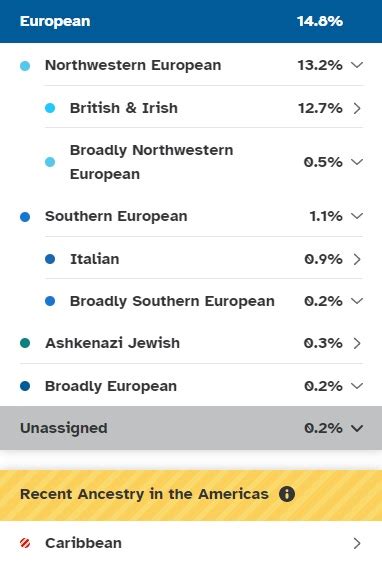Viewport: 382px width, 565px height.
Task: Open Caribbean details arrow
Action: [357, 543]
